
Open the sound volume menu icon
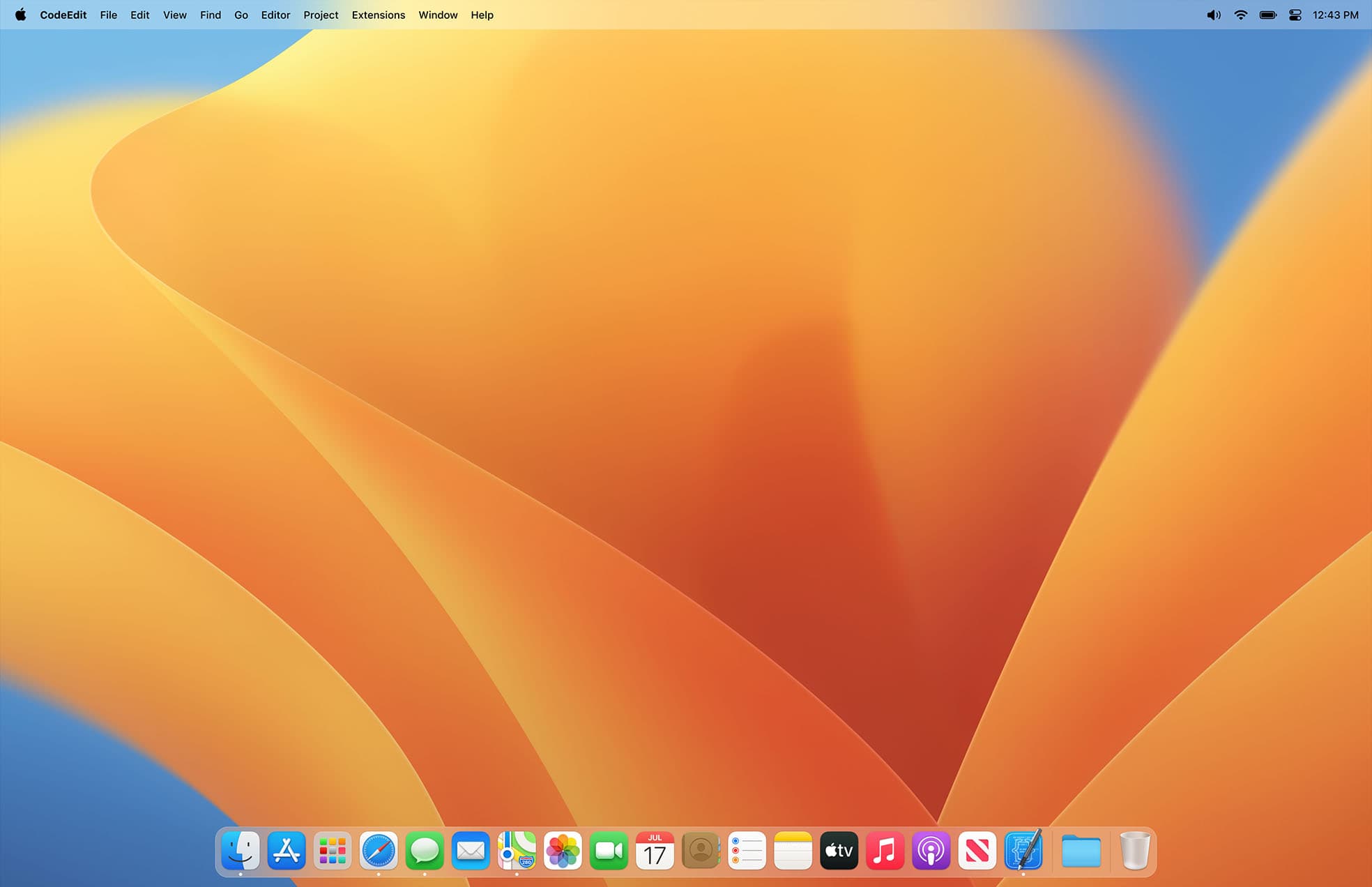click(x=1213, y=15)
